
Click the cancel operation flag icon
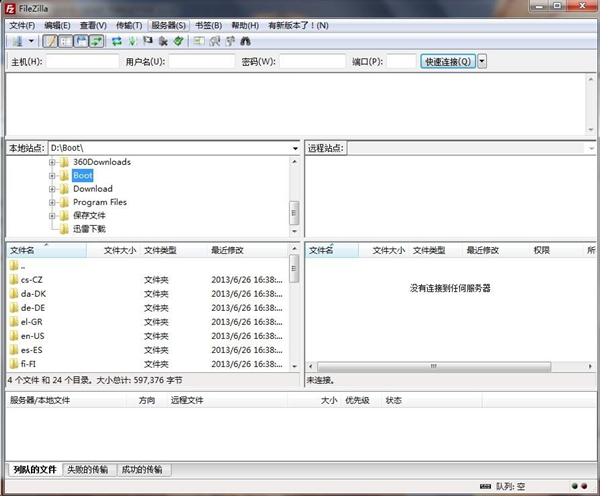click(x=148, y=41)
